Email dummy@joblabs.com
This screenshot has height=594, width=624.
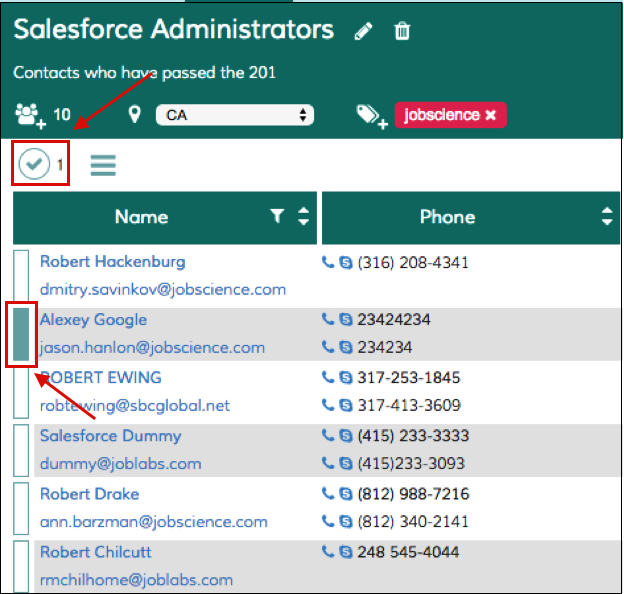[x=121, y=464]
